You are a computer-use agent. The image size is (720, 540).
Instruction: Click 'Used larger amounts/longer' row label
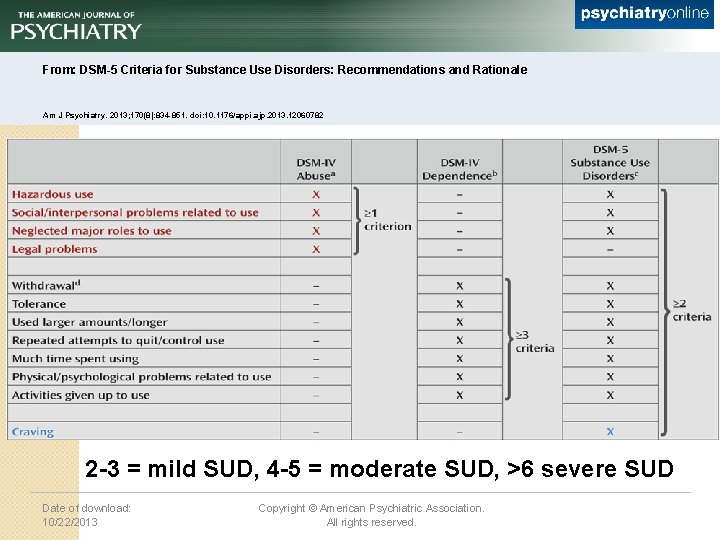(x=90, y=322)
